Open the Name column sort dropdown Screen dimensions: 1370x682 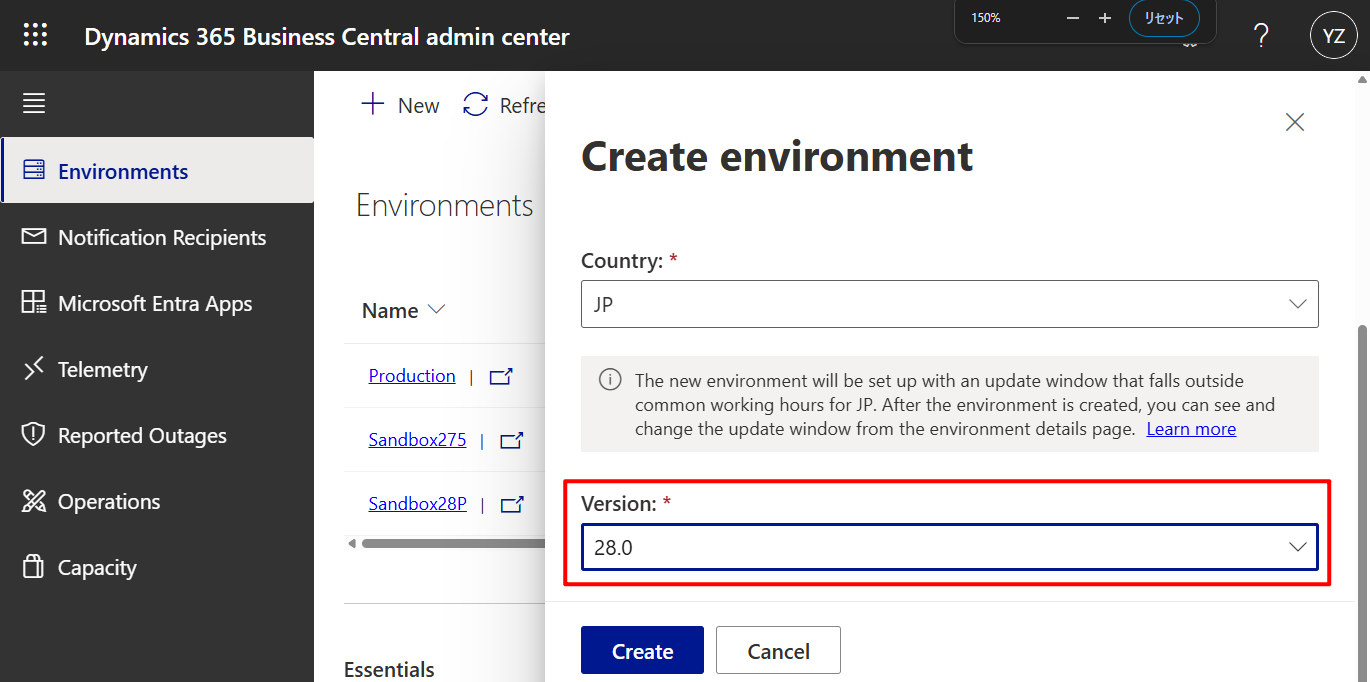coord(437,310)
